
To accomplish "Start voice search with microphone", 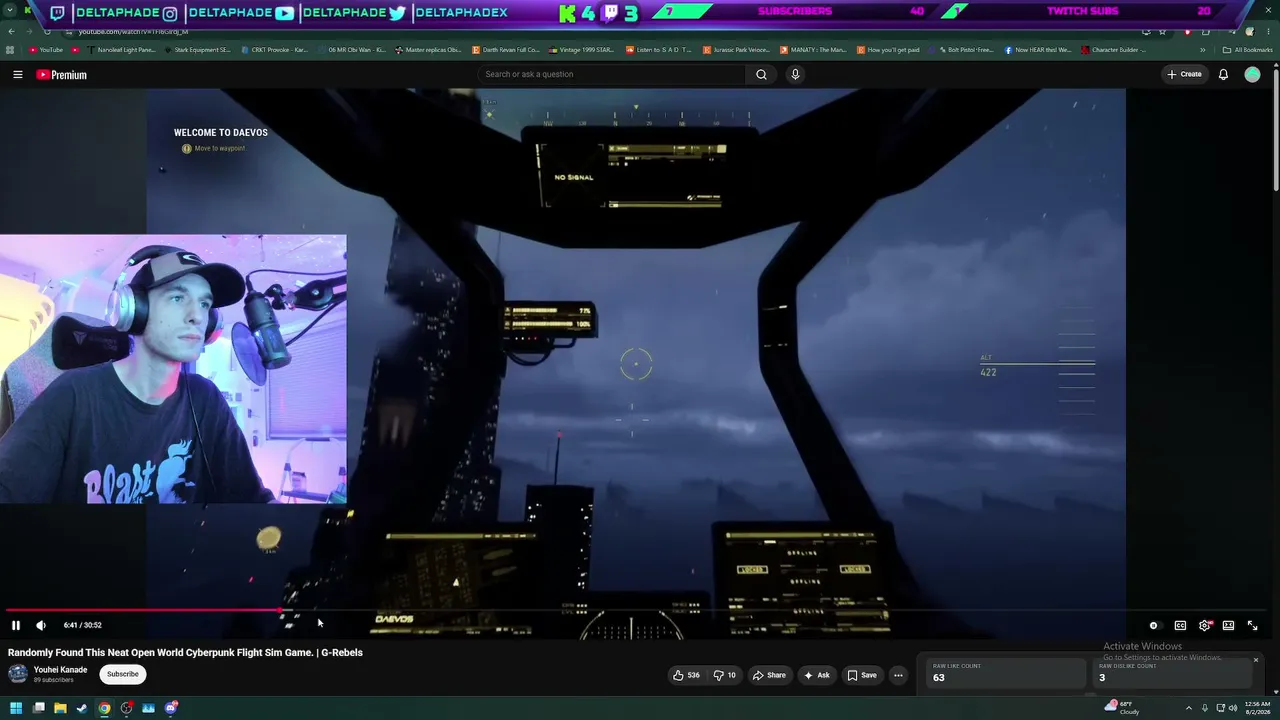I will [x=795, y=74].
